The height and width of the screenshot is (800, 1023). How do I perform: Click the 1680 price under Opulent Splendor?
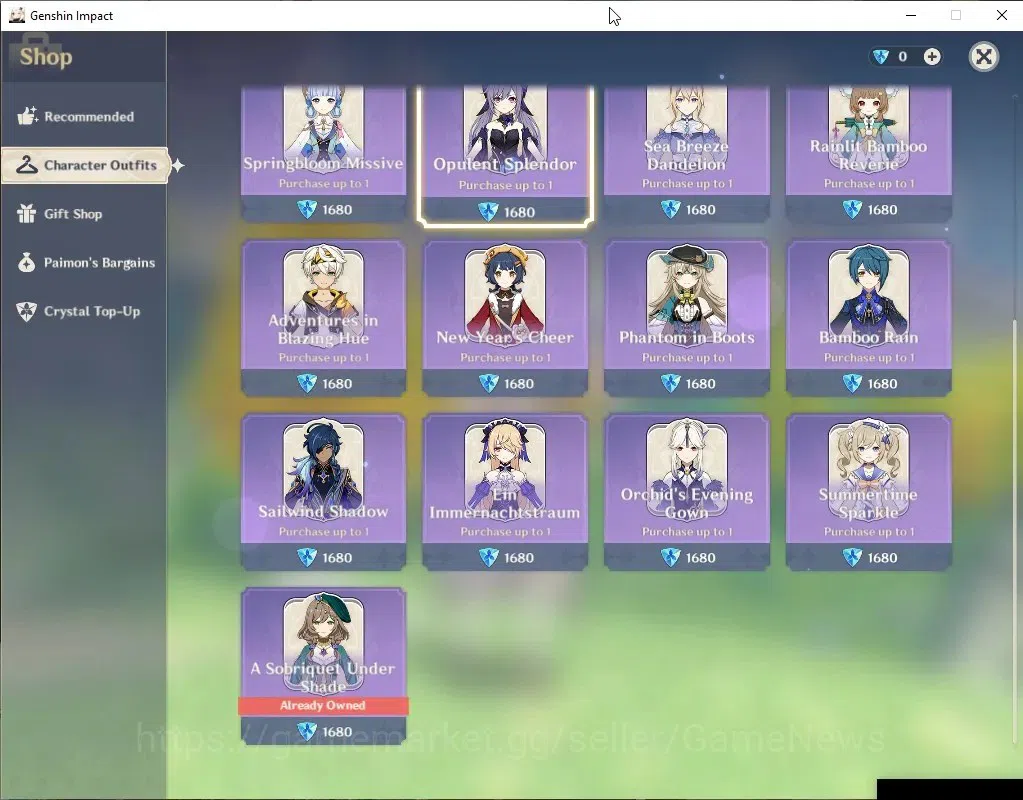519,212
